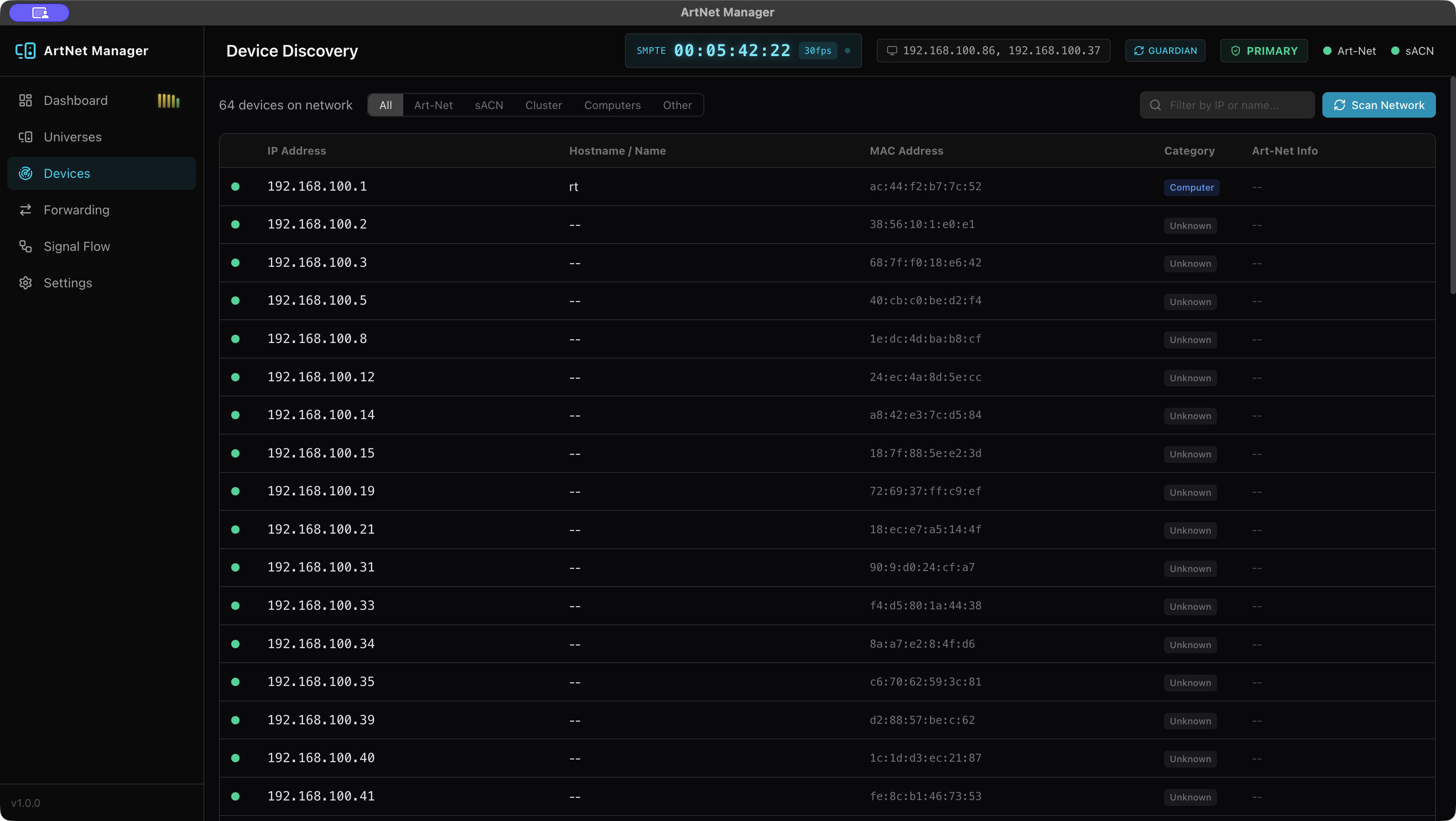Click the PRIMARY role button

point(1264,51)
